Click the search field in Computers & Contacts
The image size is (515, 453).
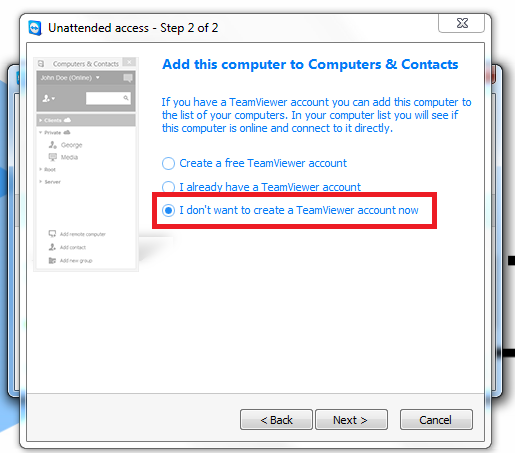[108, 98]
